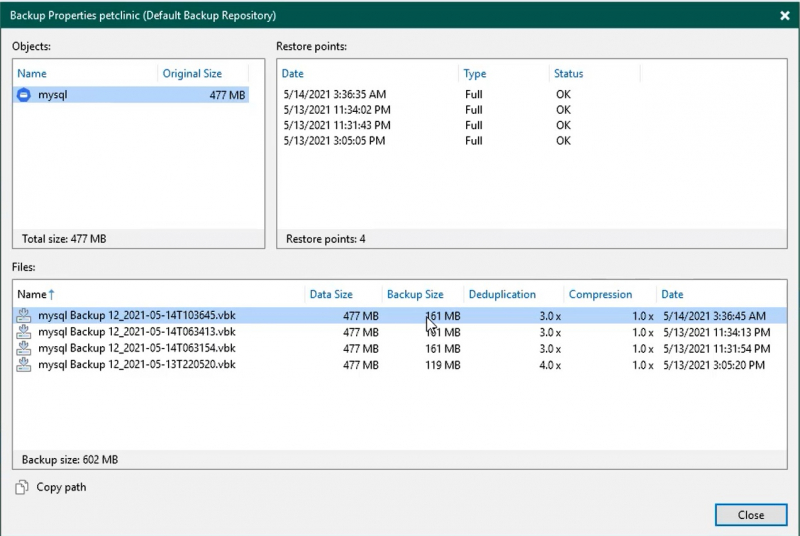The image size is (800, 536).
Task: Click file icon for Backup 12_2021-05-14T103645.vbk
Action: [x=23, y=316]
